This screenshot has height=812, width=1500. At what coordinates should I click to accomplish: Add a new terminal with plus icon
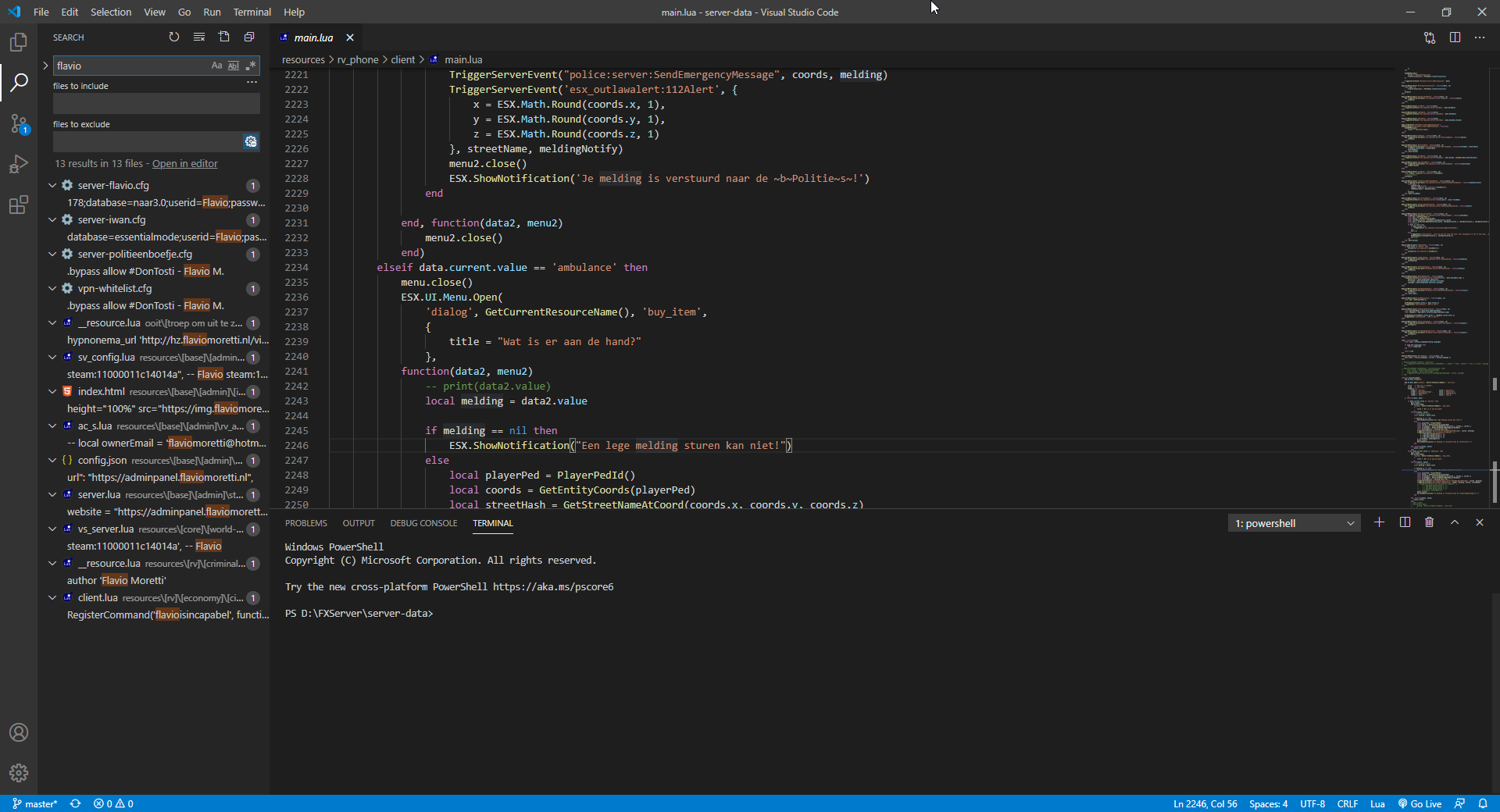pyautogui.click(x=1379, y=522)
